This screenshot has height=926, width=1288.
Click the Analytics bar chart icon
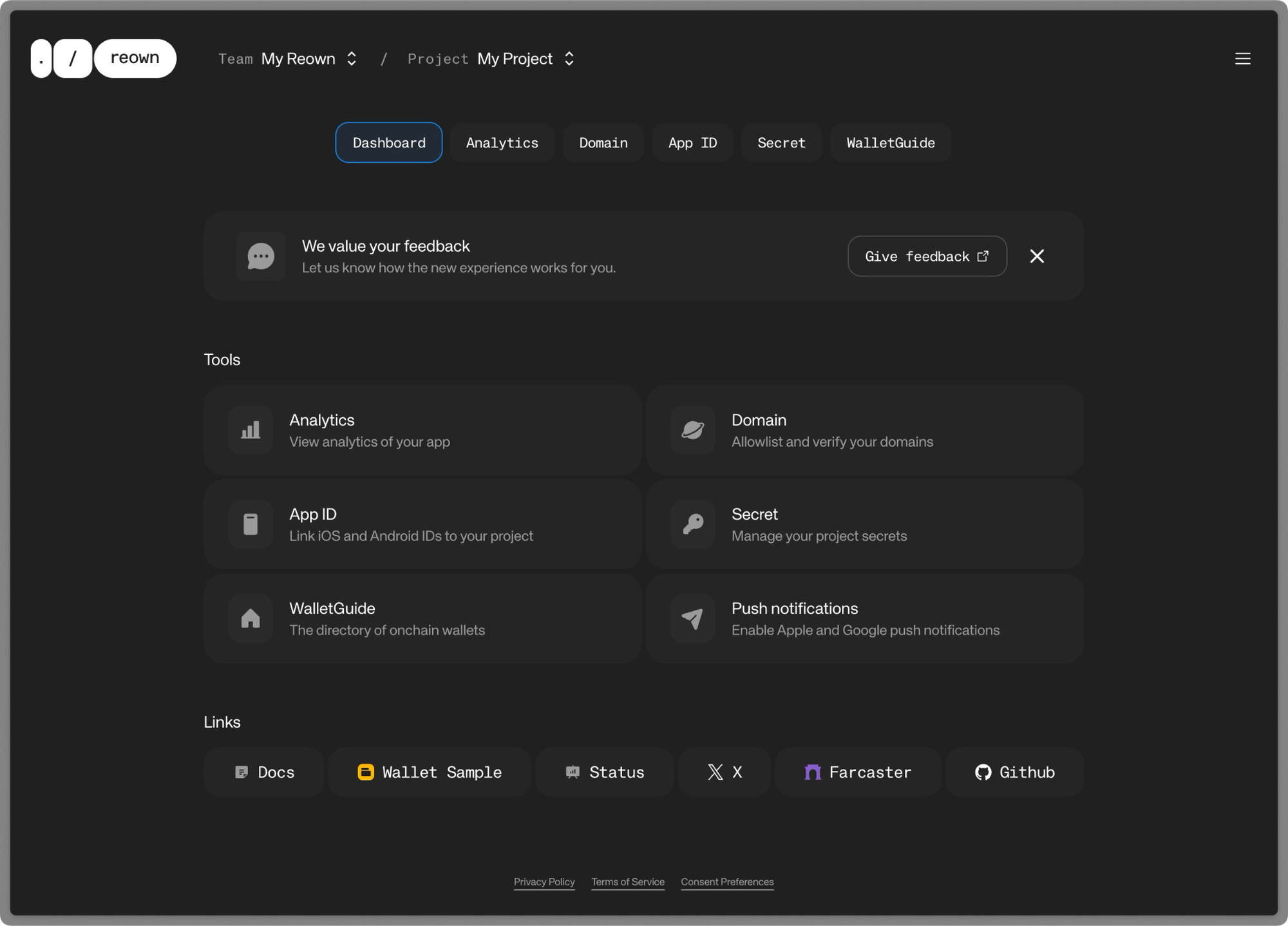(x=251, y=430)
